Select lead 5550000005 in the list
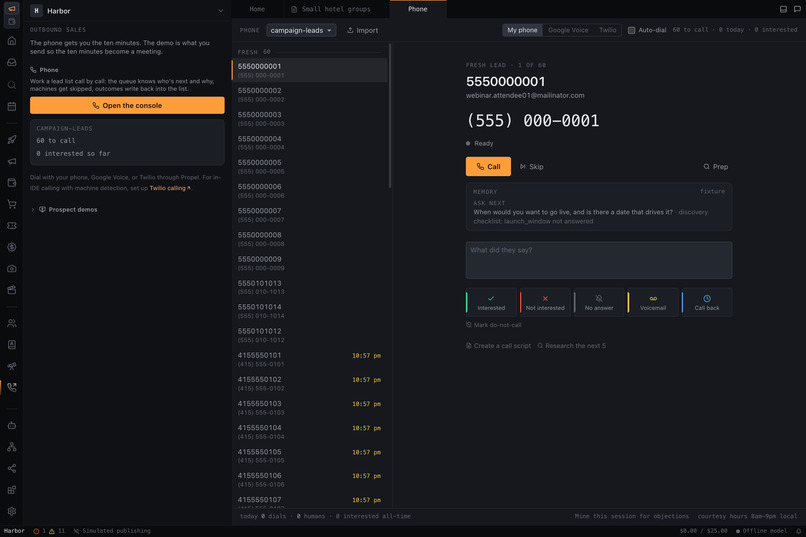This screenshot has height=537, width=806. click(x=310, y=166)
